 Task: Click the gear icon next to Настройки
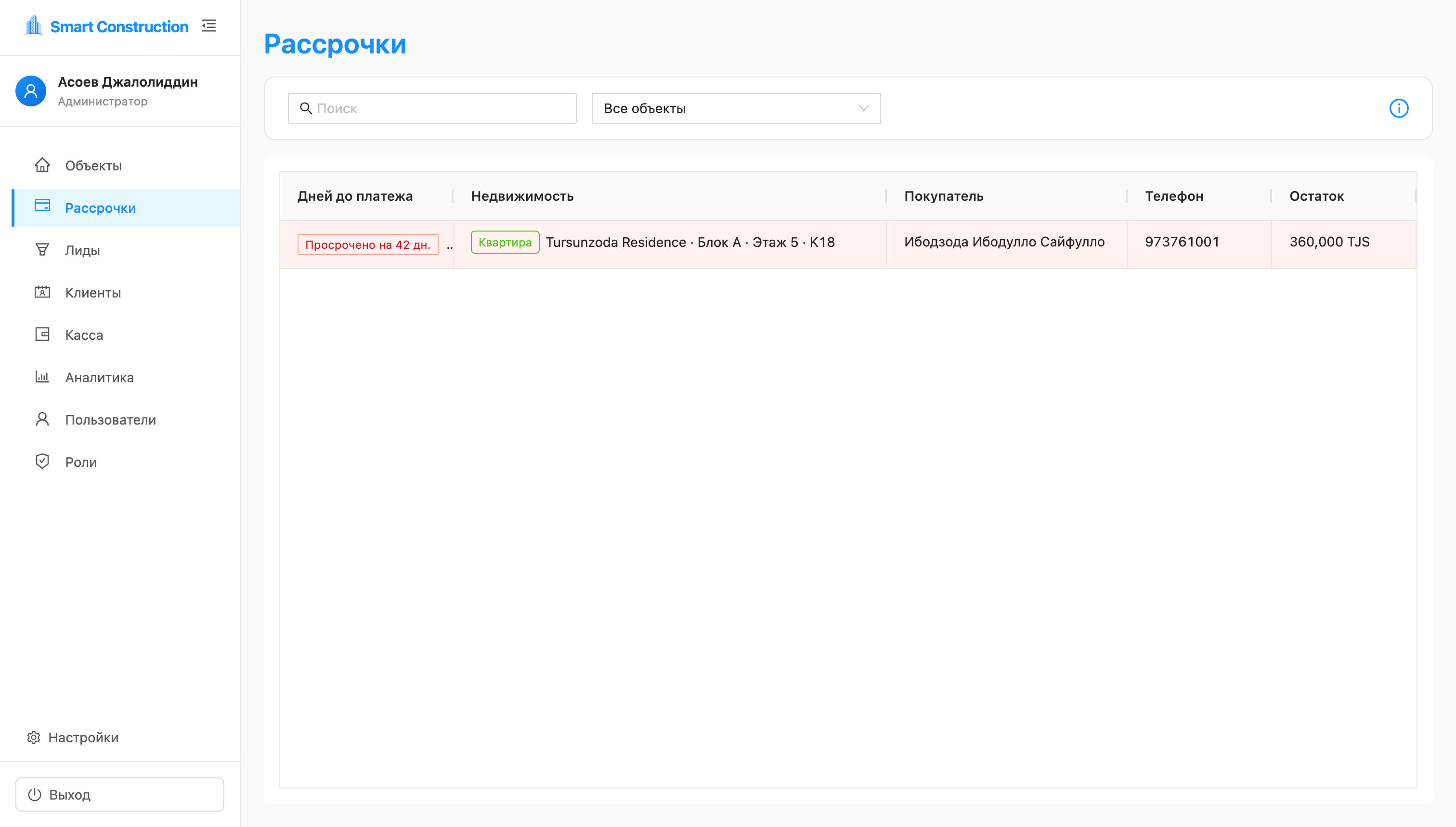point(34,737)
